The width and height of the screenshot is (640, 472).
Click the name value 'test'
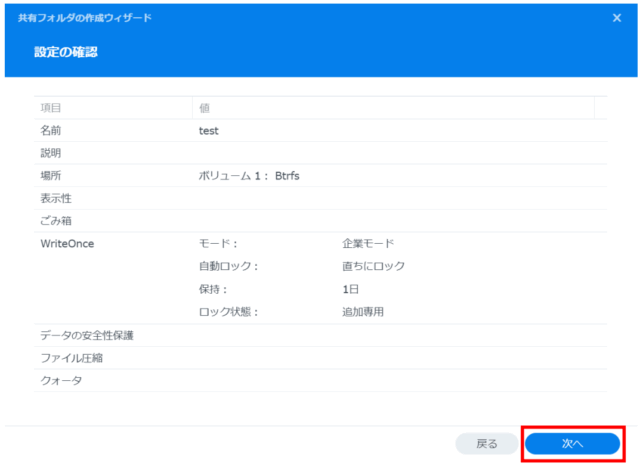pyautogui.click(x=209, y=131)
